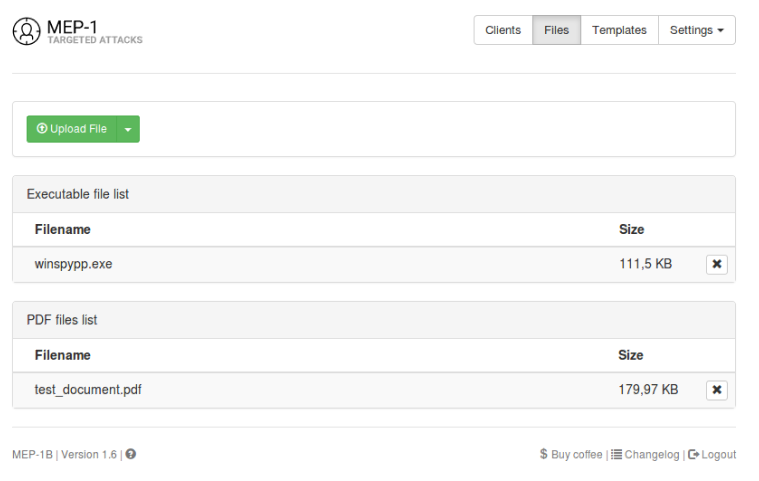Click the MEP-1 Targeted Attacks title

pyautogui.click(x=95, y=31)
